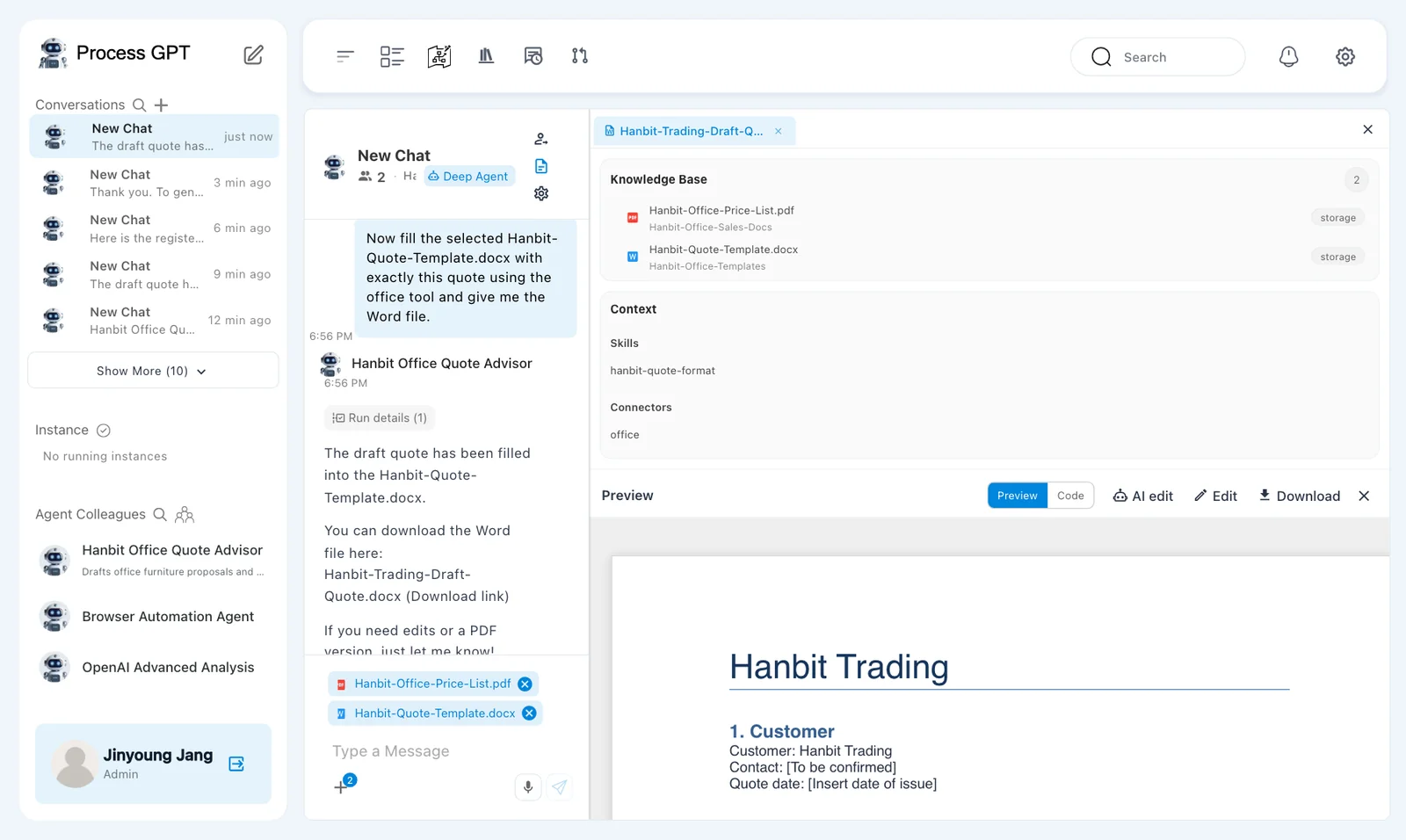Start voice input with microphone button
This screenshot has width=1406, height=840.
pos(528,787)
